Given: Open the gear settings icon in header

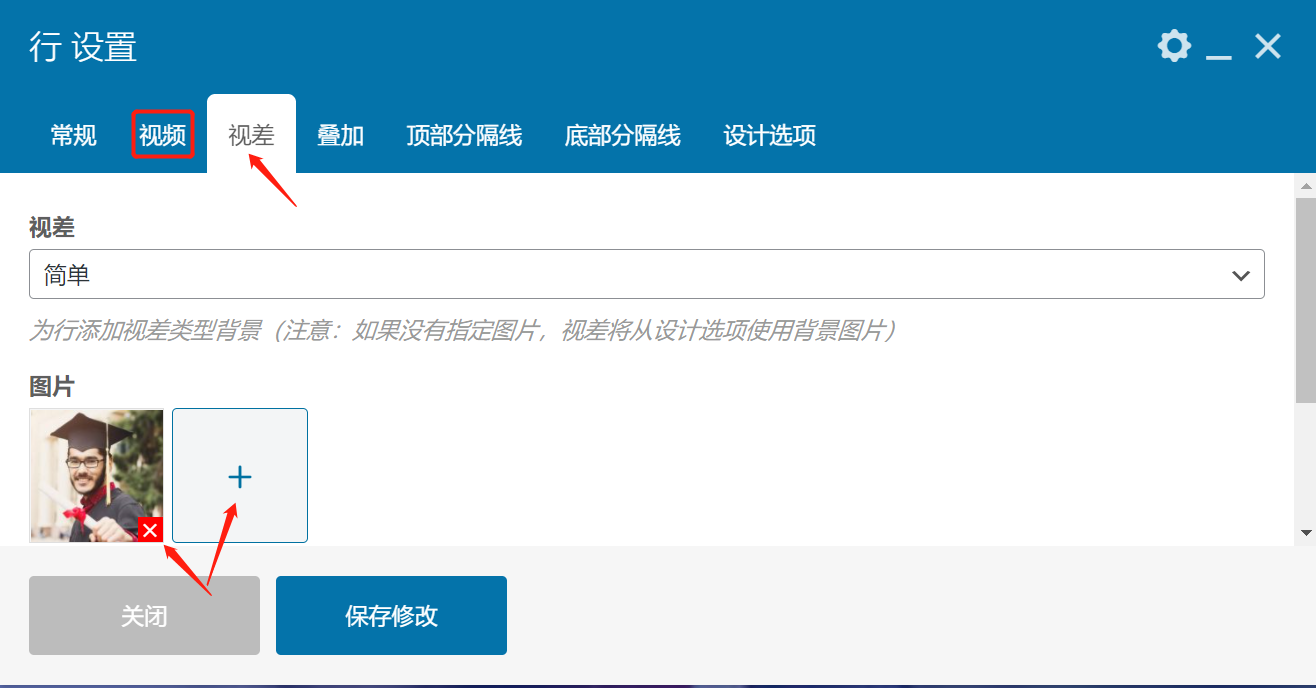Looking at the screenshot, I should point(1174,46).
